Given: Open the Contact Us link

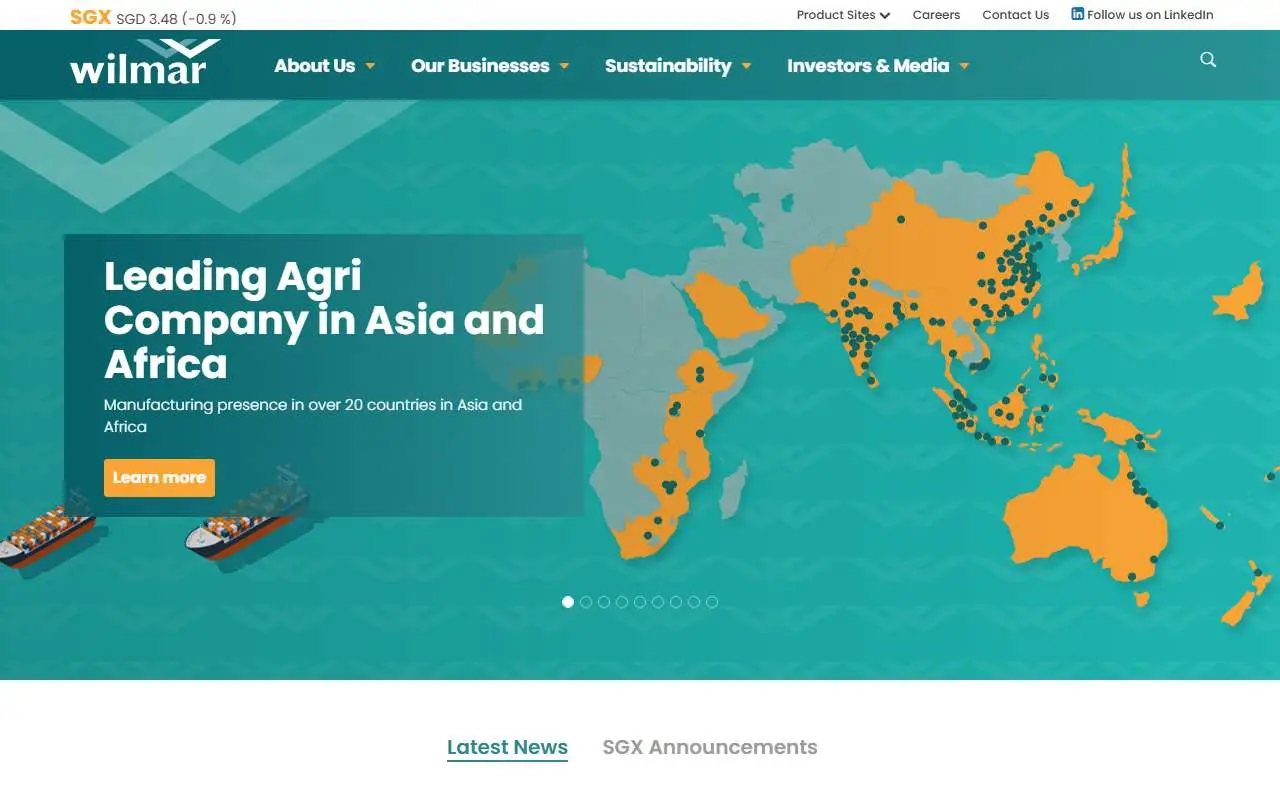Looking at the screenshot, I should [1015, 15].
